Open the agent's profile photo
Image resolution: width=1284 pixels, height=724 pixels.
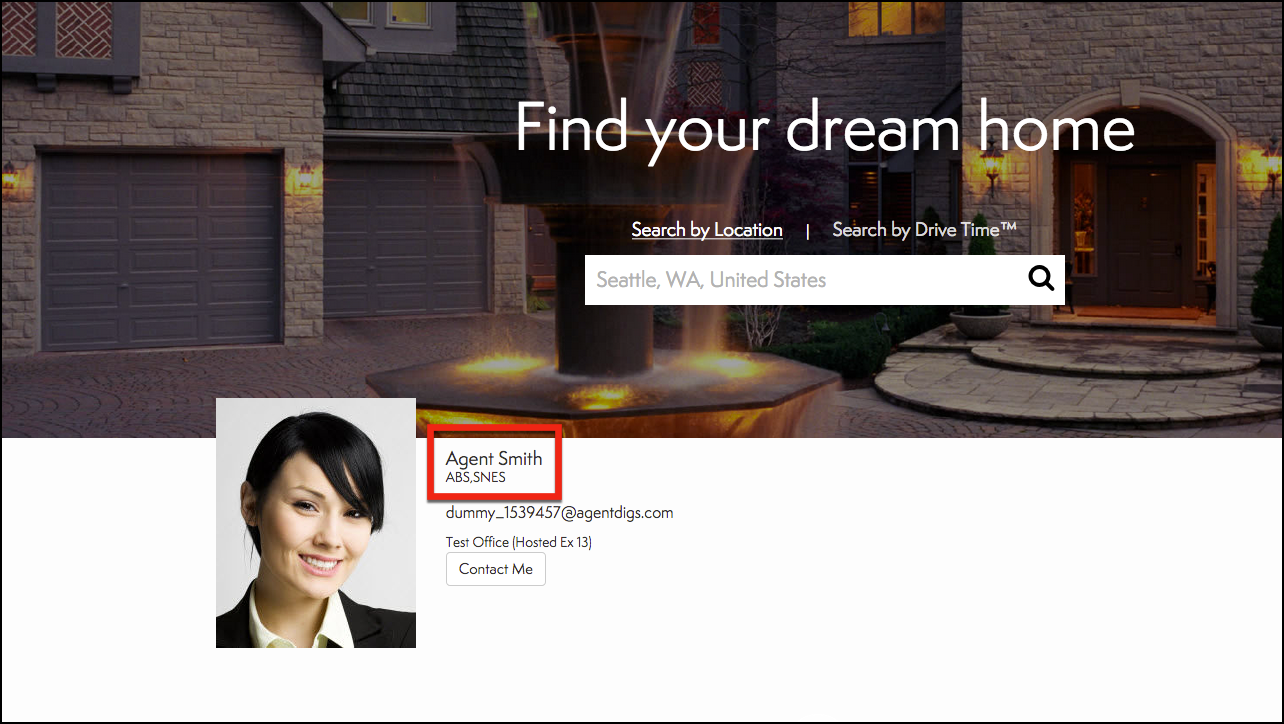tap(316, 523)
